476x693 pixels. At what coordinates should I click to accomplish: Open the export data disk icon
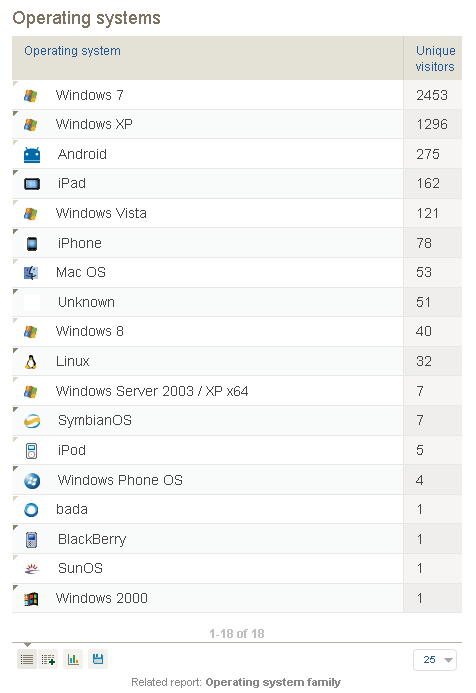pyautogui.click(x=98, y=659)
